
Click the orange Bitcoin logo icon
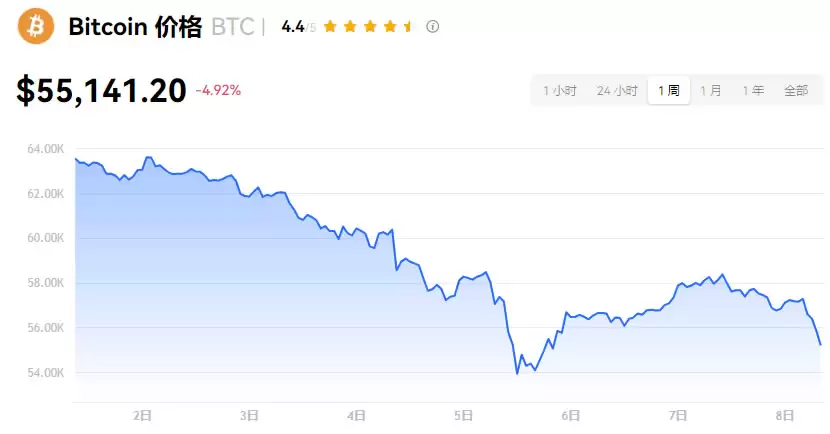coord(37,26)
